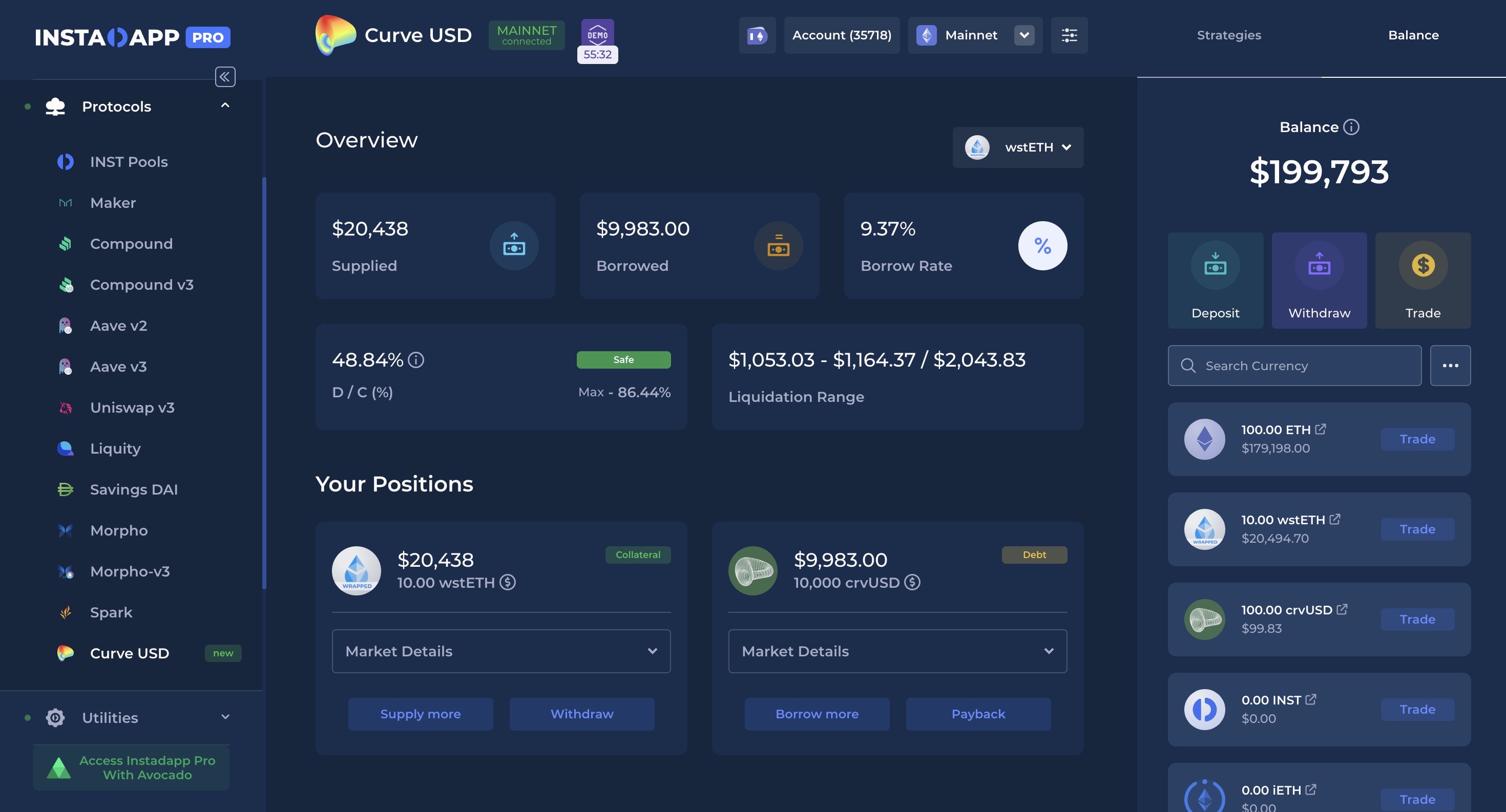Open the external link icon next to 100.00 ETH
1506x812 pixels.
tap(1320, 430)
